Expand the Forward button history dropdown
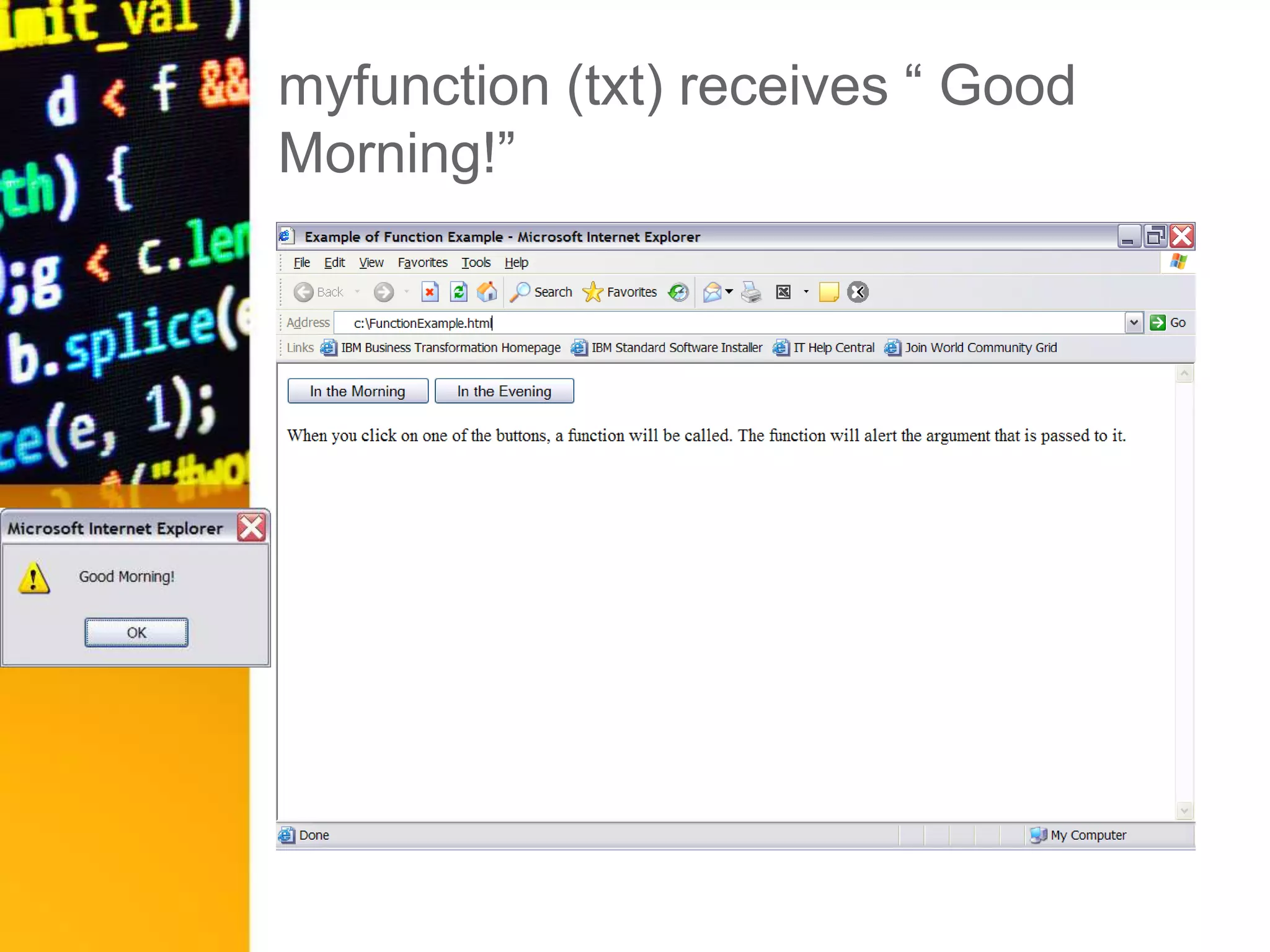The image size is (1270, 952). [406, 292]
